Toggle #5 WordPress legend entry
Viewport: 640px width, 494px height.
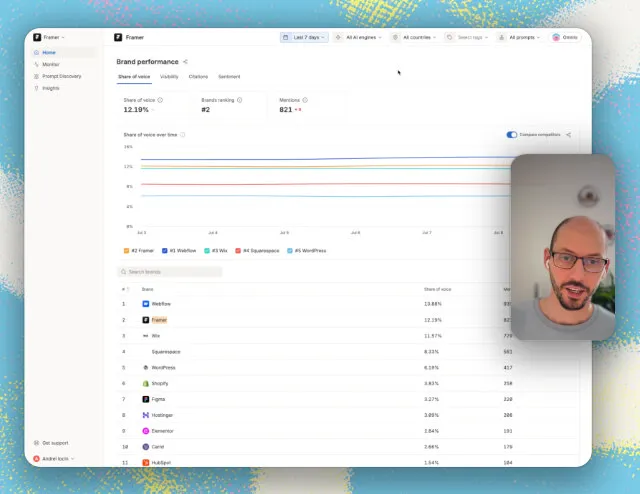[x=307, y=251]
